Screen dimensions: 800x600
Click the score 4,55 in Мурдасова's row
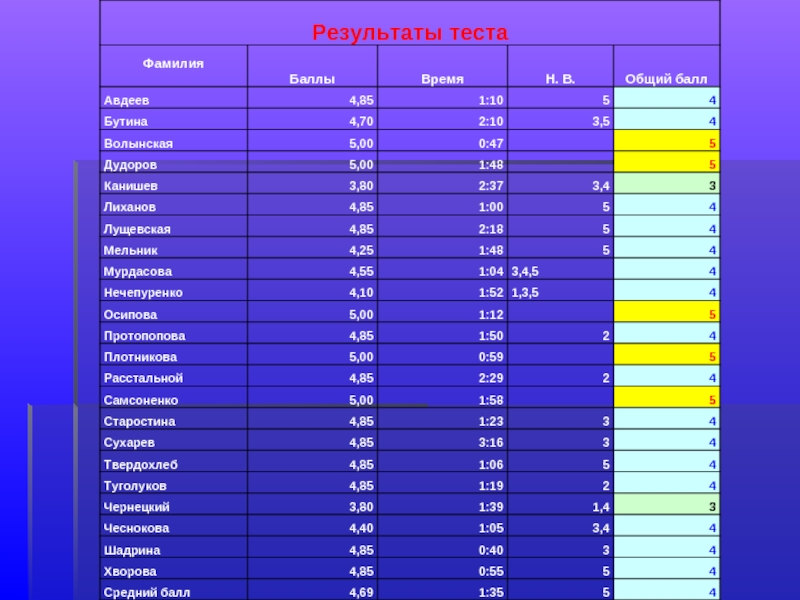361,271
